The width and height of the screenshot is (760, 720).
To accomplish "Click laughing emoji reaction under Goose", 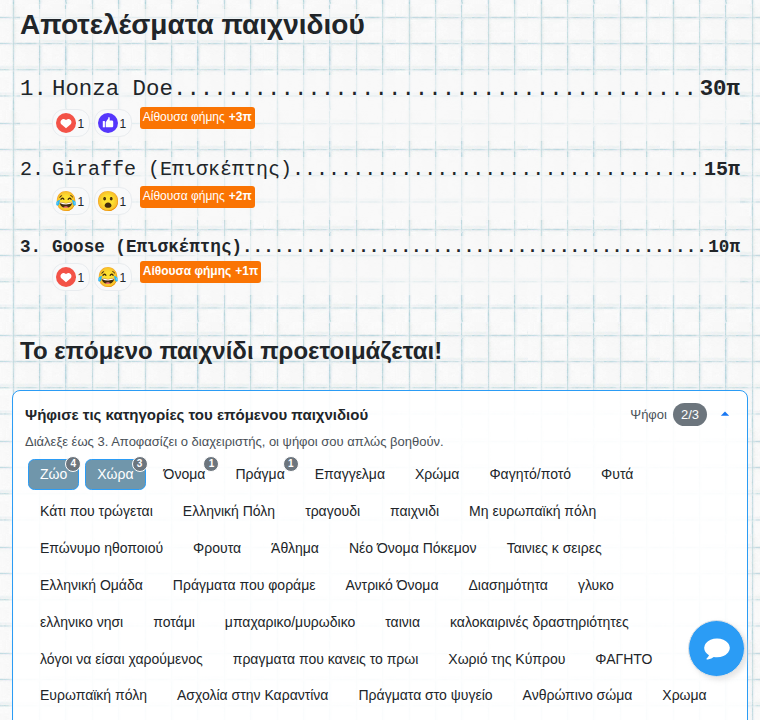I will coord(113,277).
